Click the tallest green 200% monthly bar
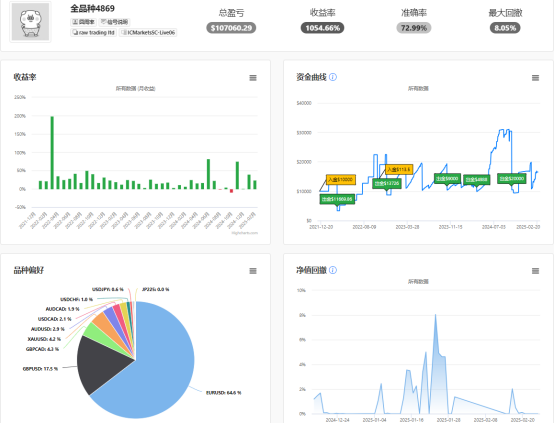 coord(52,153)
